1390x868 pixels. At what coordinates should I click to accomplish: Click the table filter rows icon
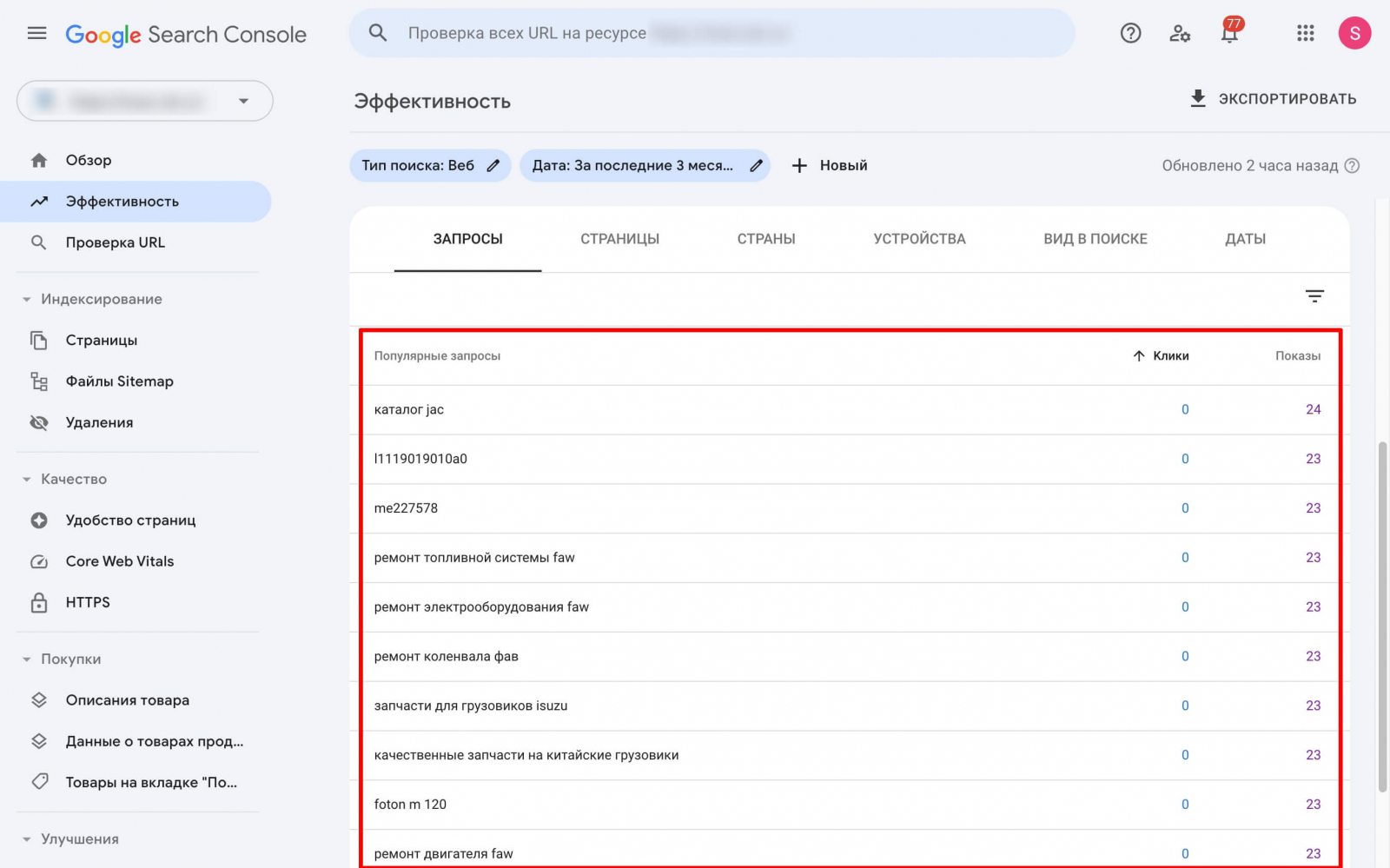coord(1314,296)
